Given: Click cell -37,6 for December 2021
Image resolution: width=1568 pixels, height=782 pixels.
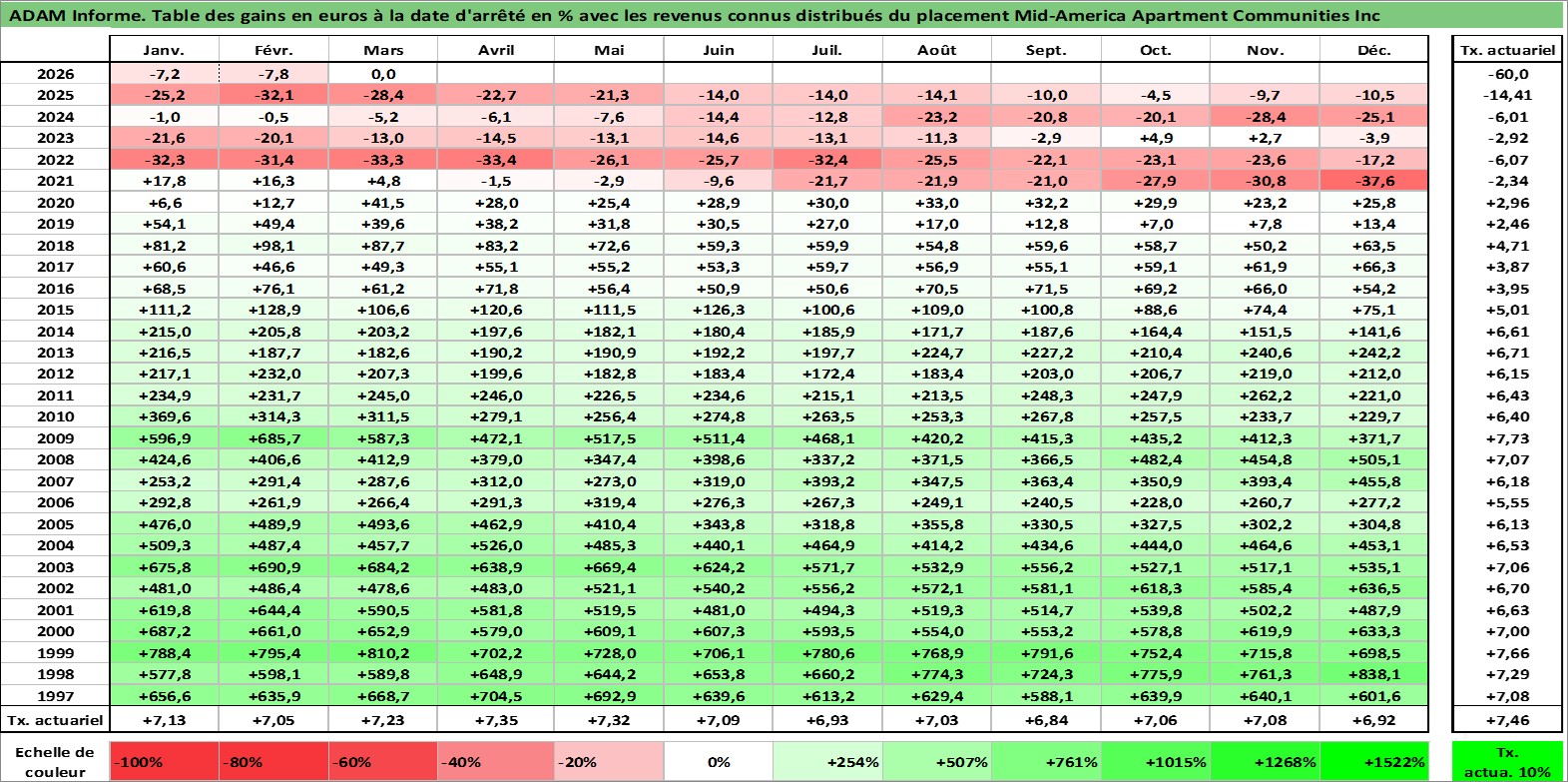Looking at the screenshot, I should (x=1373, y=181).
